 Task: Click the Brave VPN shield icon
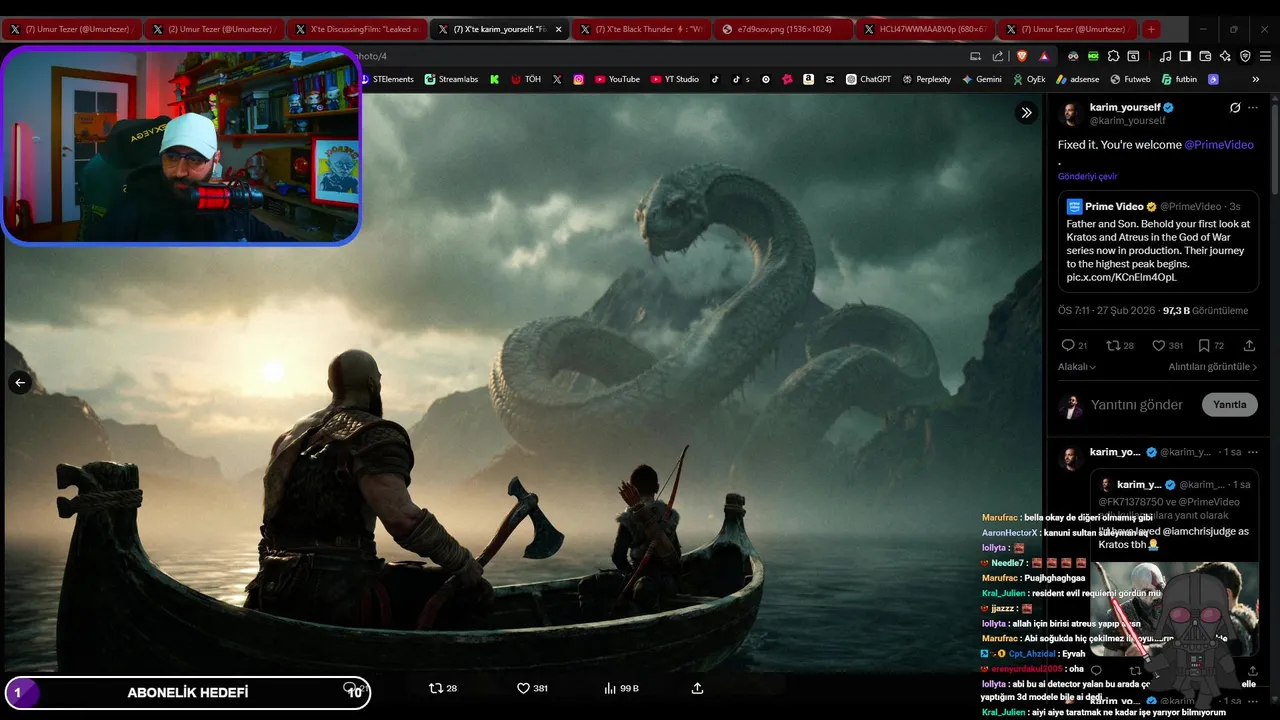1245,56
